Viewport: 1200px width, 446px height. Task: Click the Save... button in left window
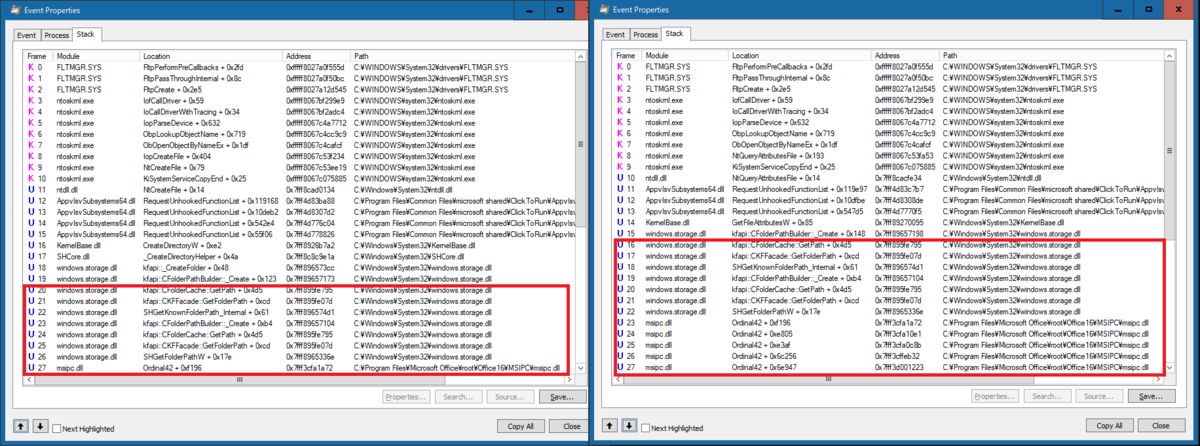point(562,397)
